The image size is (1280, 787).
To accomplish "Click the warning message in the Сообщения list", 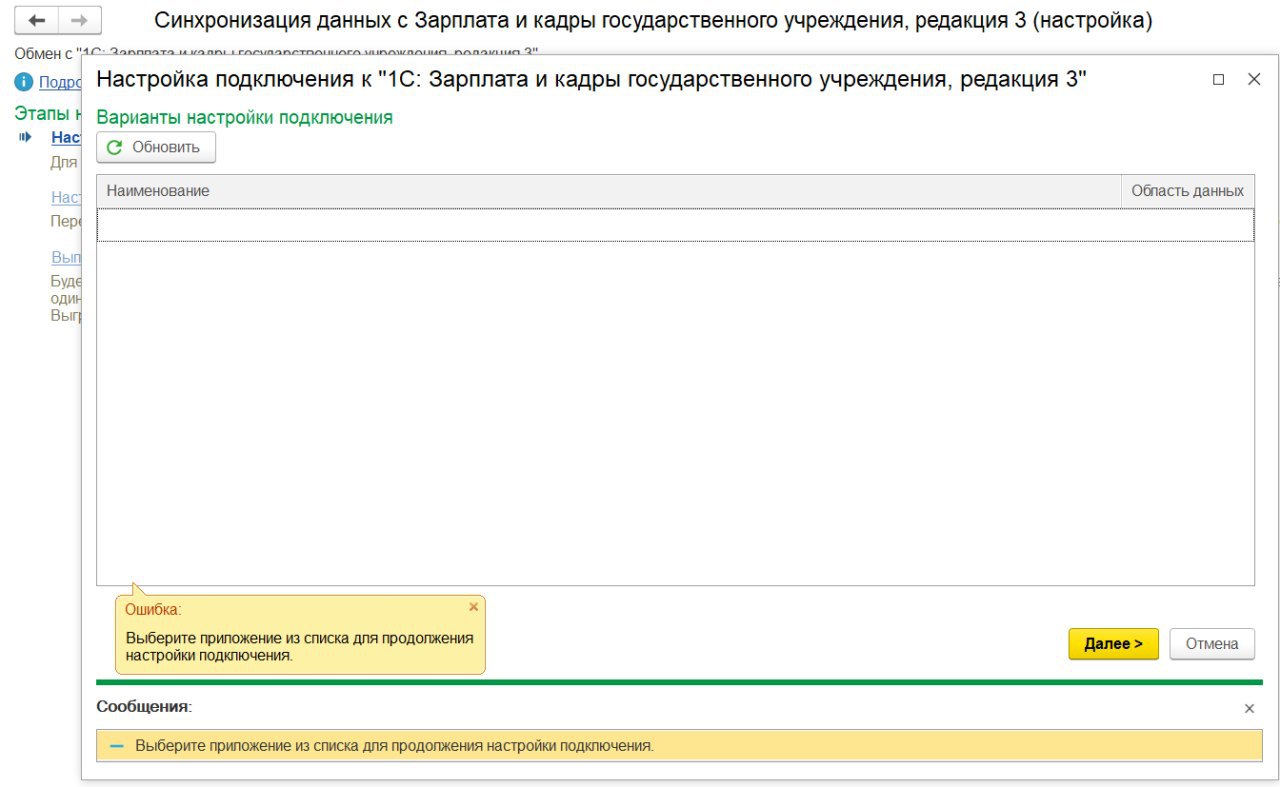I will pos(679,746).
